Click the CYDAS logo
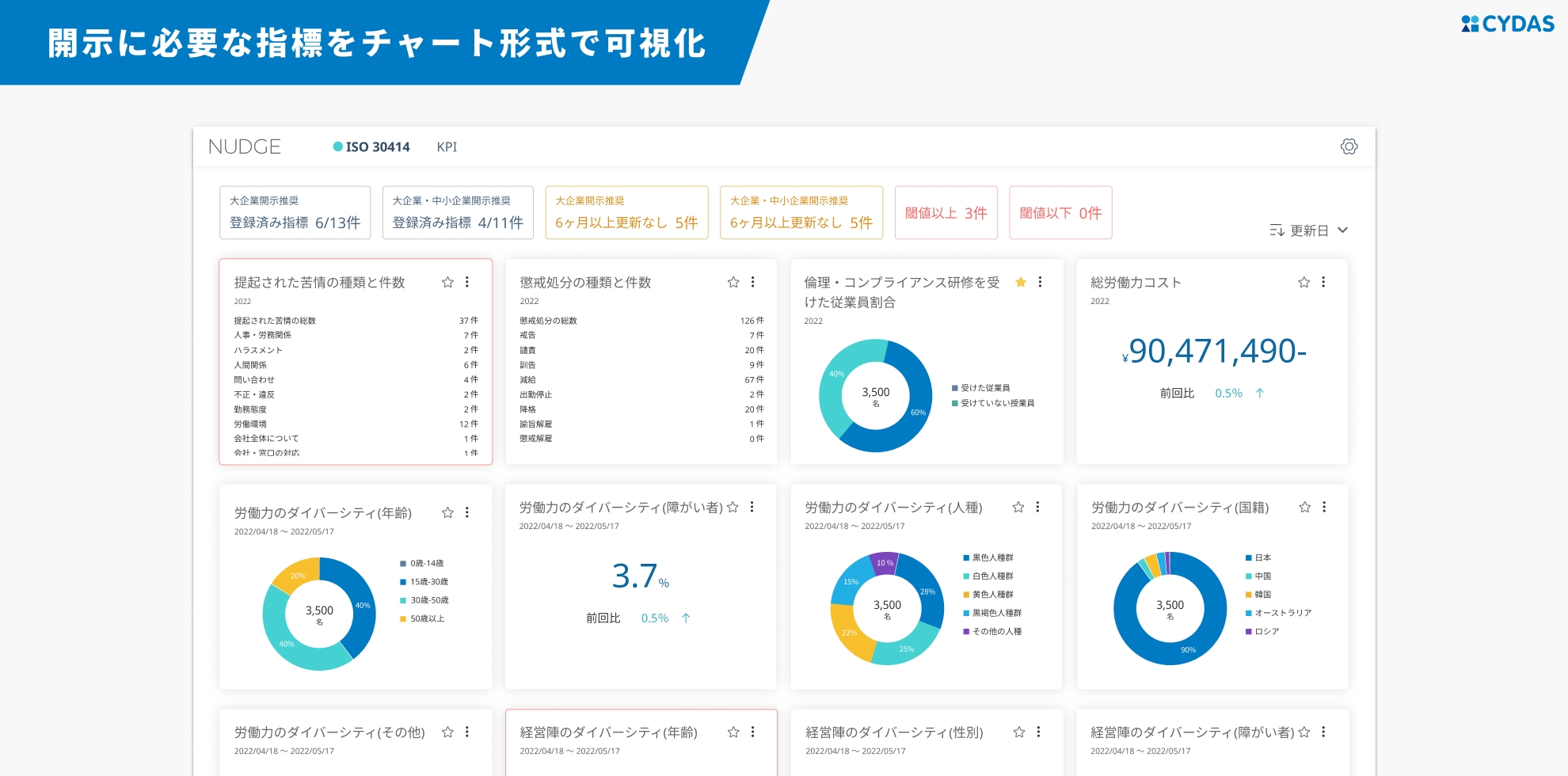The image size is (1568, 776). pos(1507,24)
